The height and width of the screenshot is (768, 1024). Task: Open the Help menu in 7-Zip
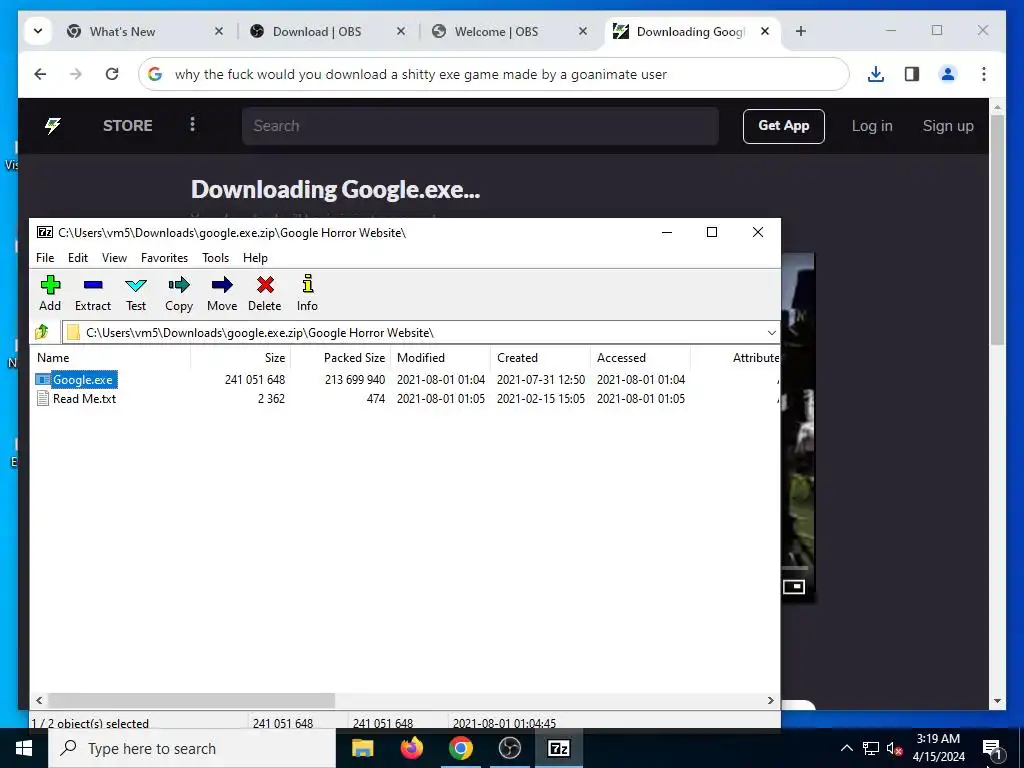[255, 258]
